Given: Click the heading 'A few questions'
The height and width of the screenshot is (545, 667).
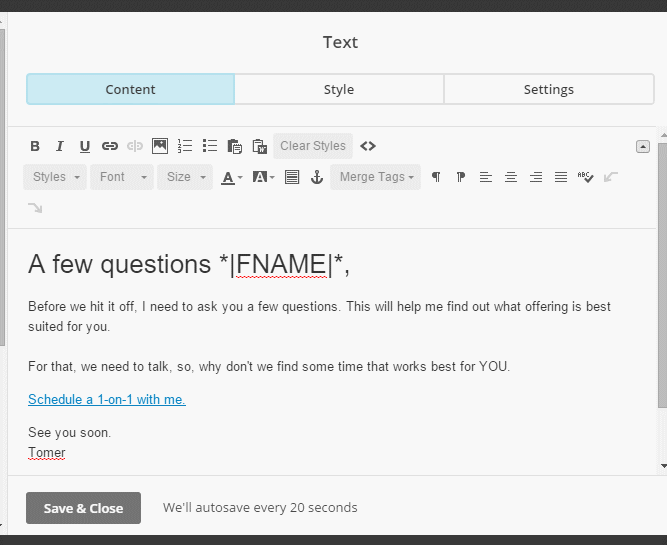Looking at the screenshot, I should click(119, 264).
